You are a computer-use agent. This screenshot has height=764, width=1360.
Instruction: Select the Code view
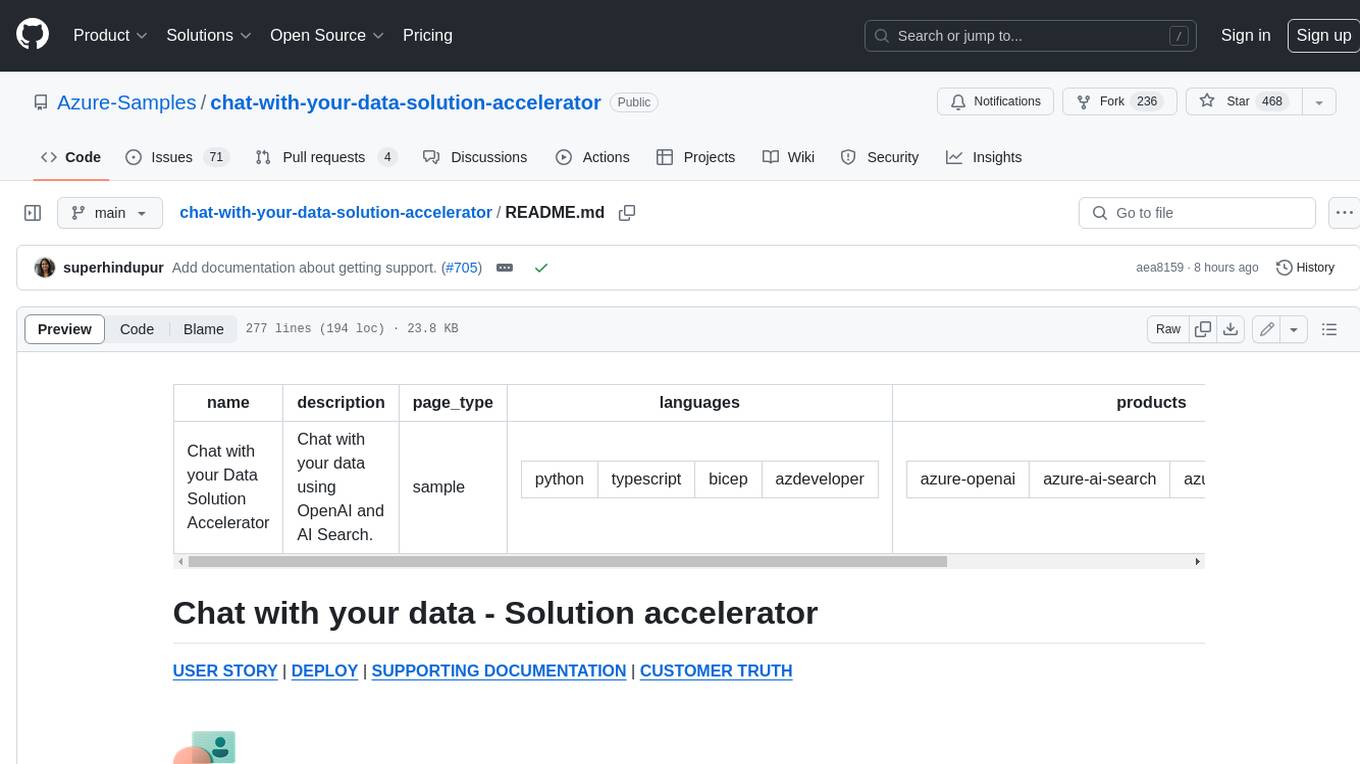[137, 329]
